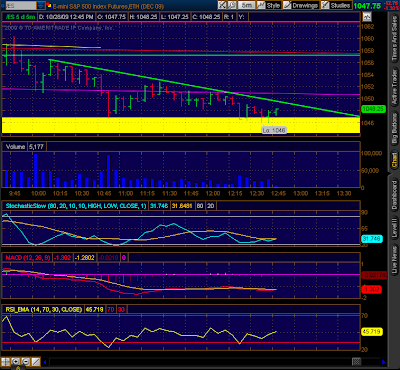Viewport: 400px width, 370px height.
Task: Open the chart Style menu
Action: tap(269, 5)
